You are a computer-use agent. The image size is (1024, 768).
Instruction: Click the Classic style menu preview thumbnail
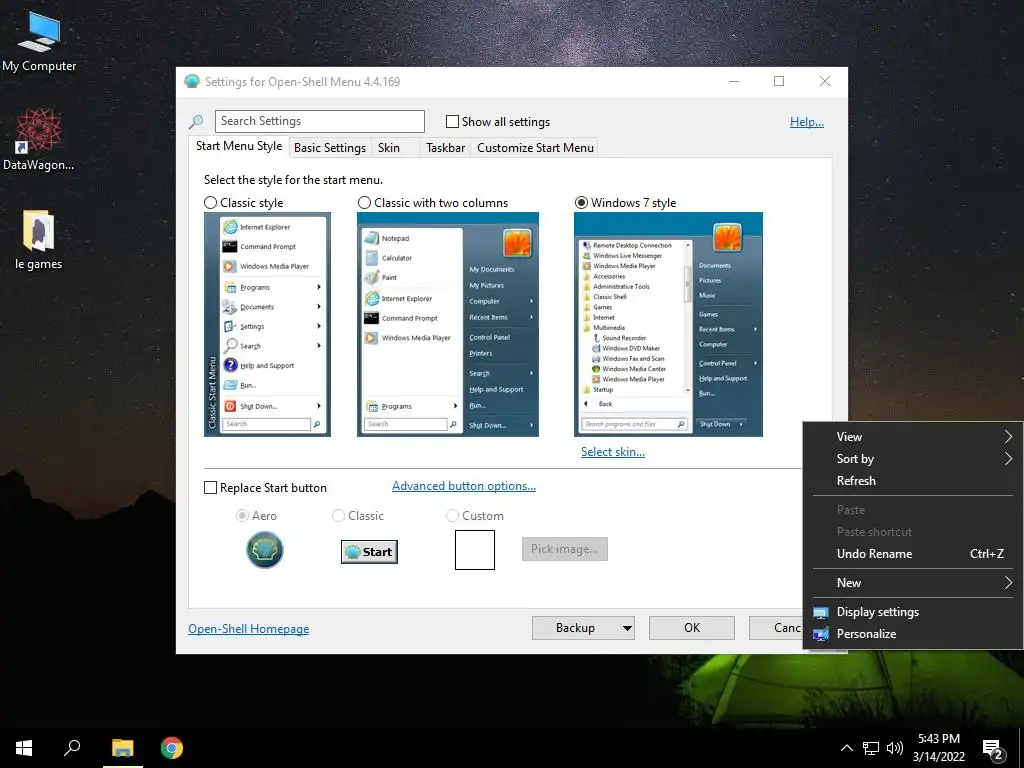(267, 325)
